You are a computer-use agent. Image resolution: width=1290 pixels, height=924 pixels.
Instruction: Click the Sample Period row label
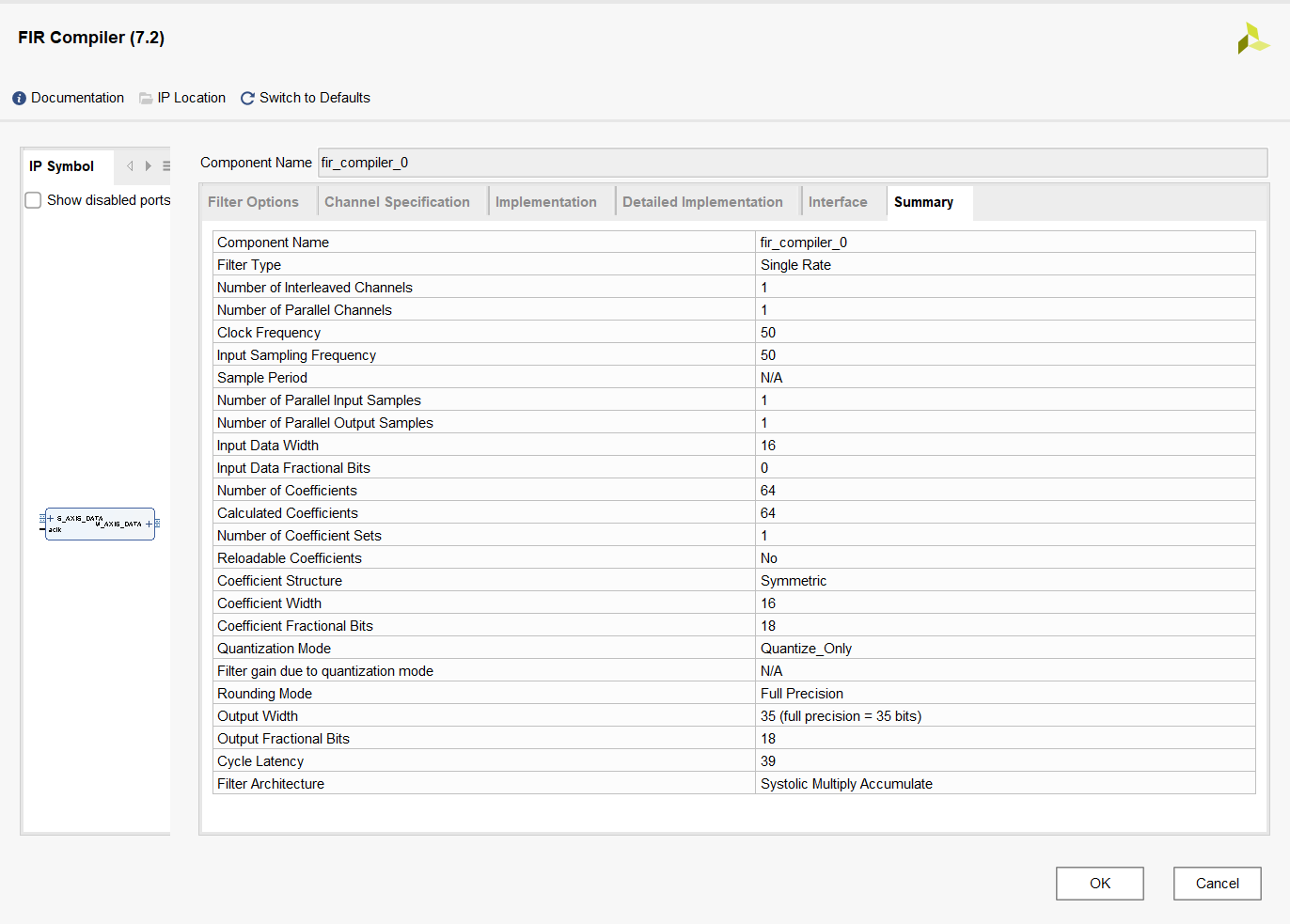click(262, 378)
